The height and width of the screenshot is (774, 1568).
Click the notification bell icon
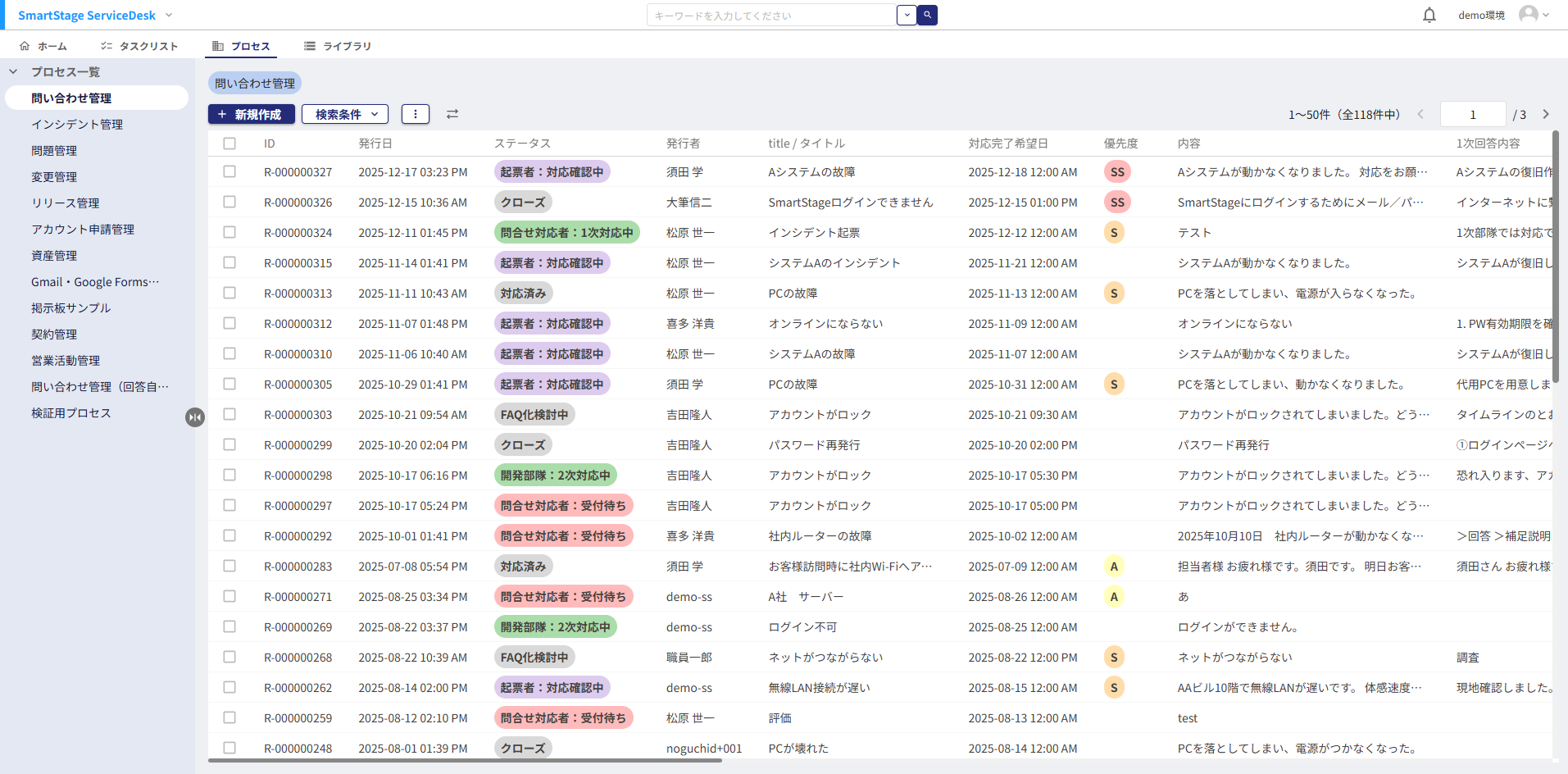pyautogui.click(x=1429, y=16)
